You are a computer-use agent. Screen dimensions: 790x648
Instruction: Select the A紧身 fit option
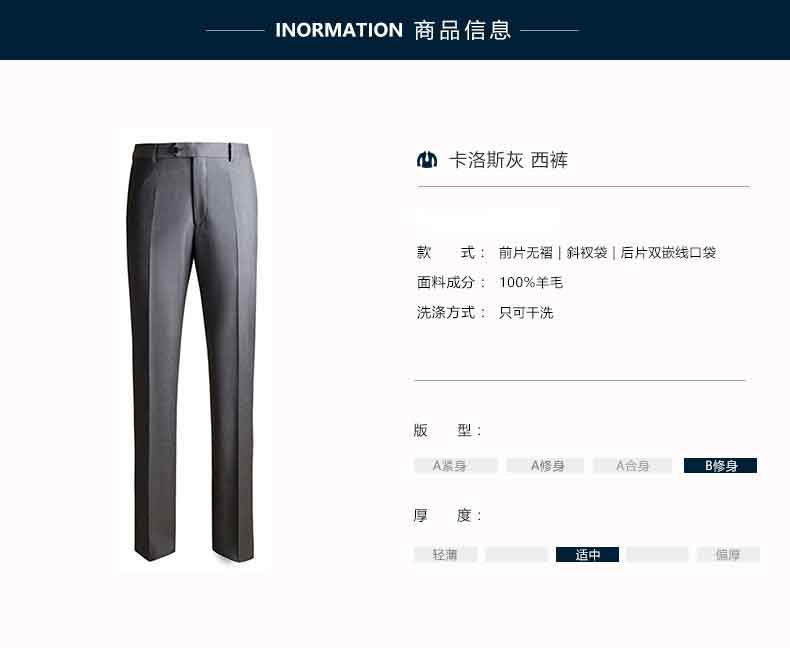click(x=455, y=465)
